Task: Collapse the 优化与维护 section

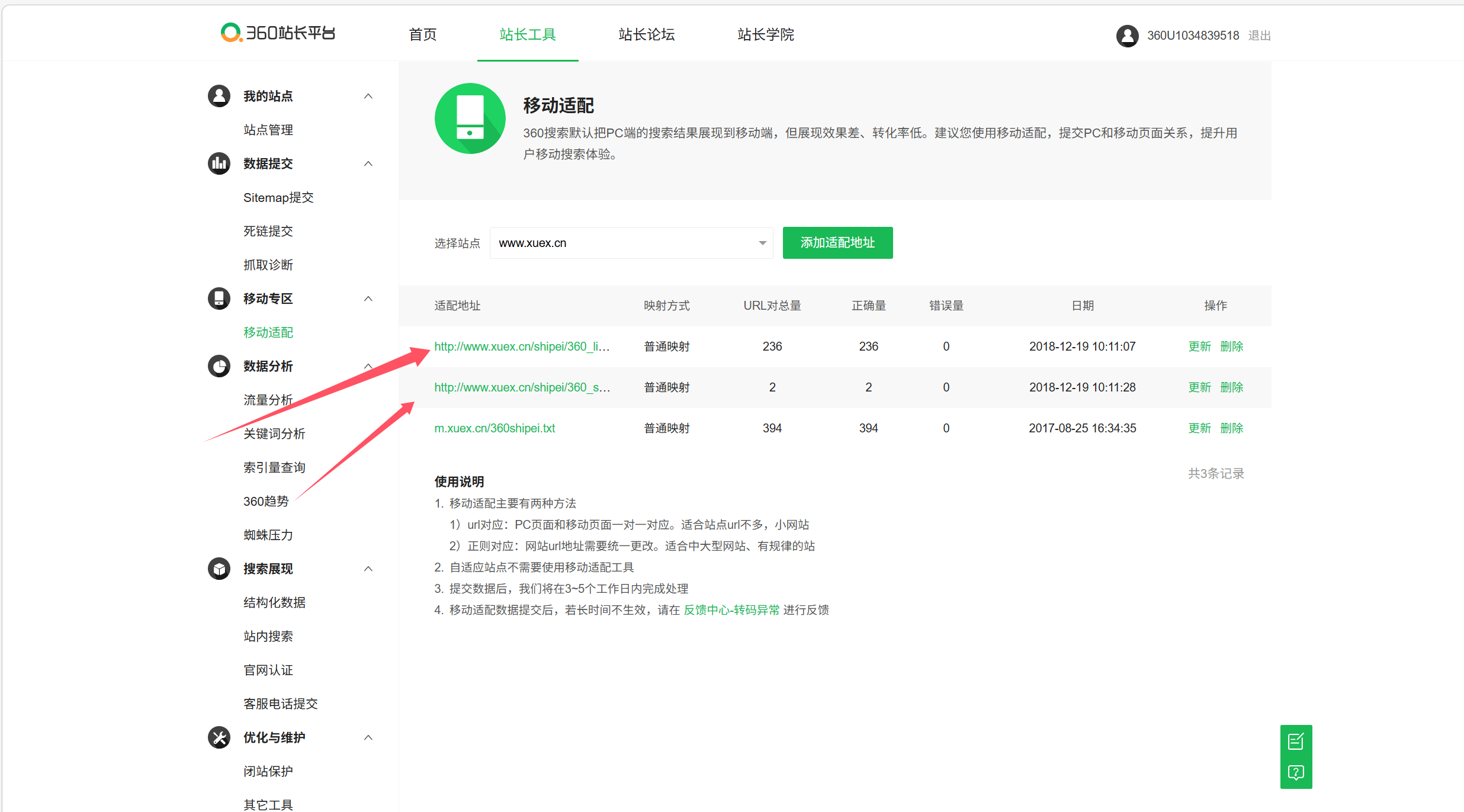Action: click(368, 737)
